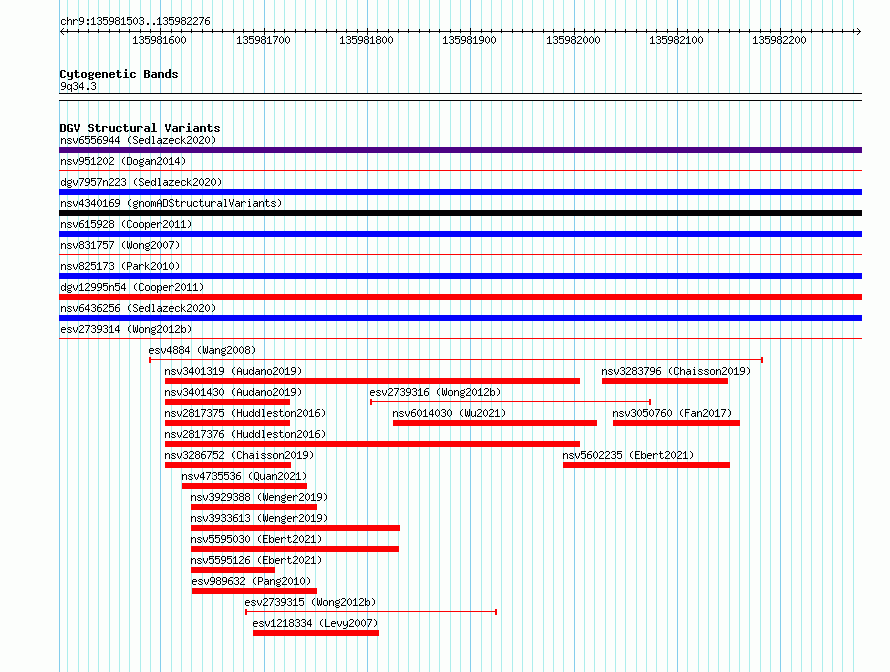890x672 pixels.
Task: Click the nsv6556944 (Sedlazeck2020) variant label
Action: pos(138,140)
